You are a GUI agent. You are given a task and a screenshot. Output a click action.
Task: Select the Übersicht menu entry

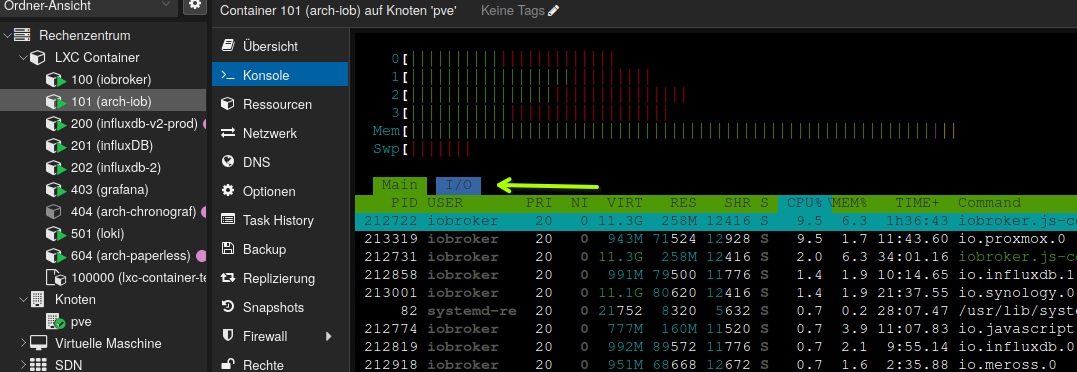click(271, 47)
